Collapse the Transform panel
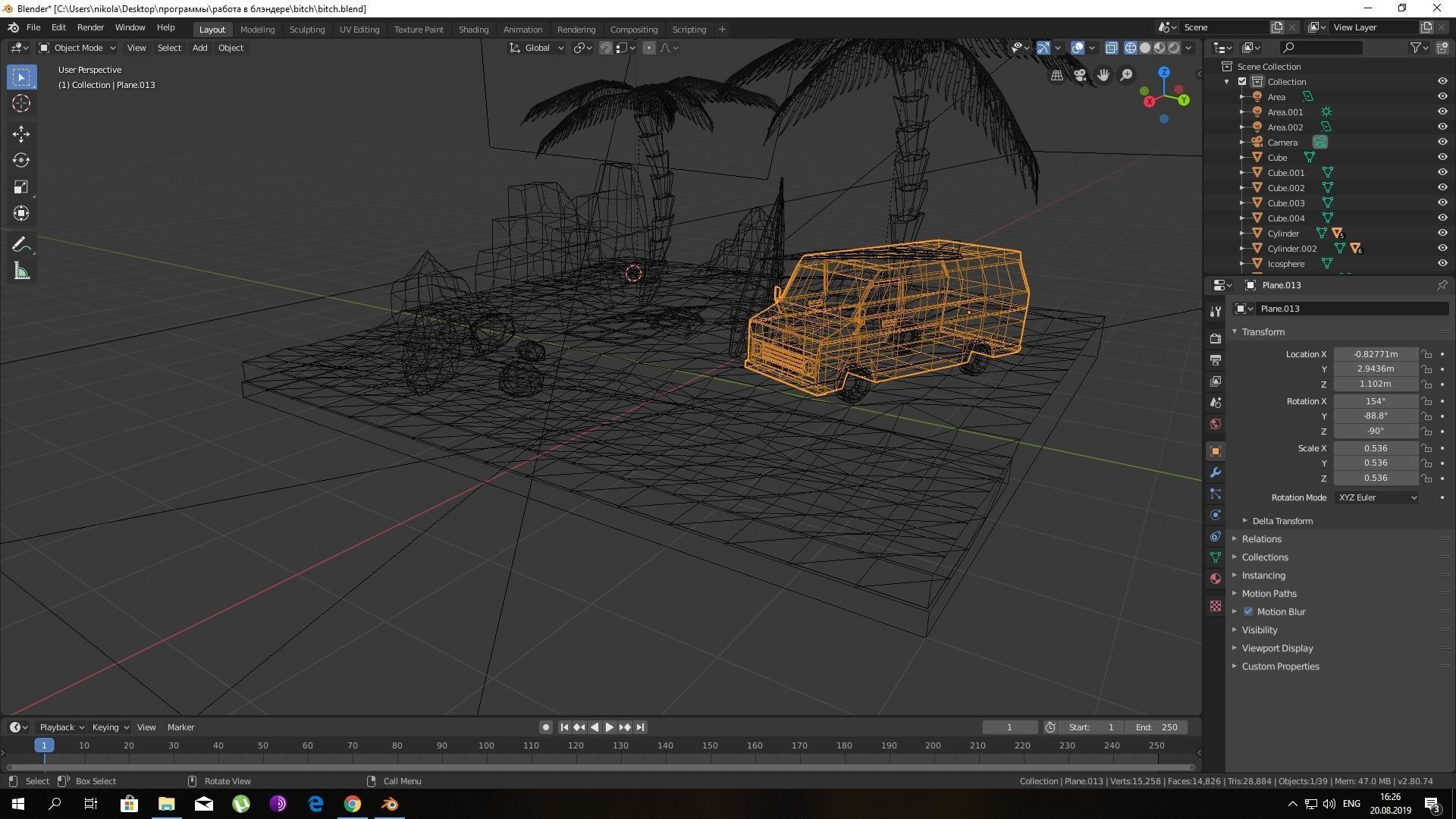Viewport: 1456px width, 819px height. pyautogui.click(x=1263, y=332)
